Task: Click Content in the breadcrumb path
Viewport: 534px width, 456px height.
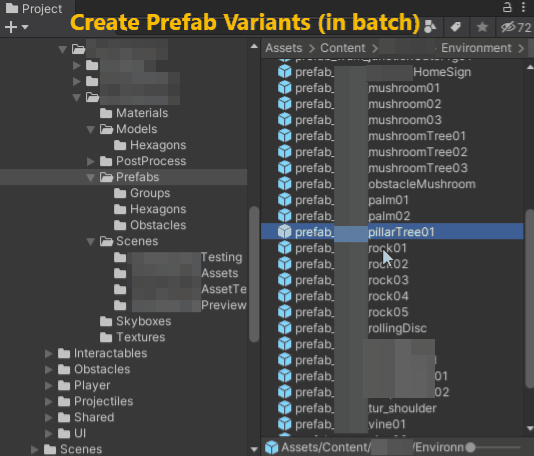Action: point(342,48)
